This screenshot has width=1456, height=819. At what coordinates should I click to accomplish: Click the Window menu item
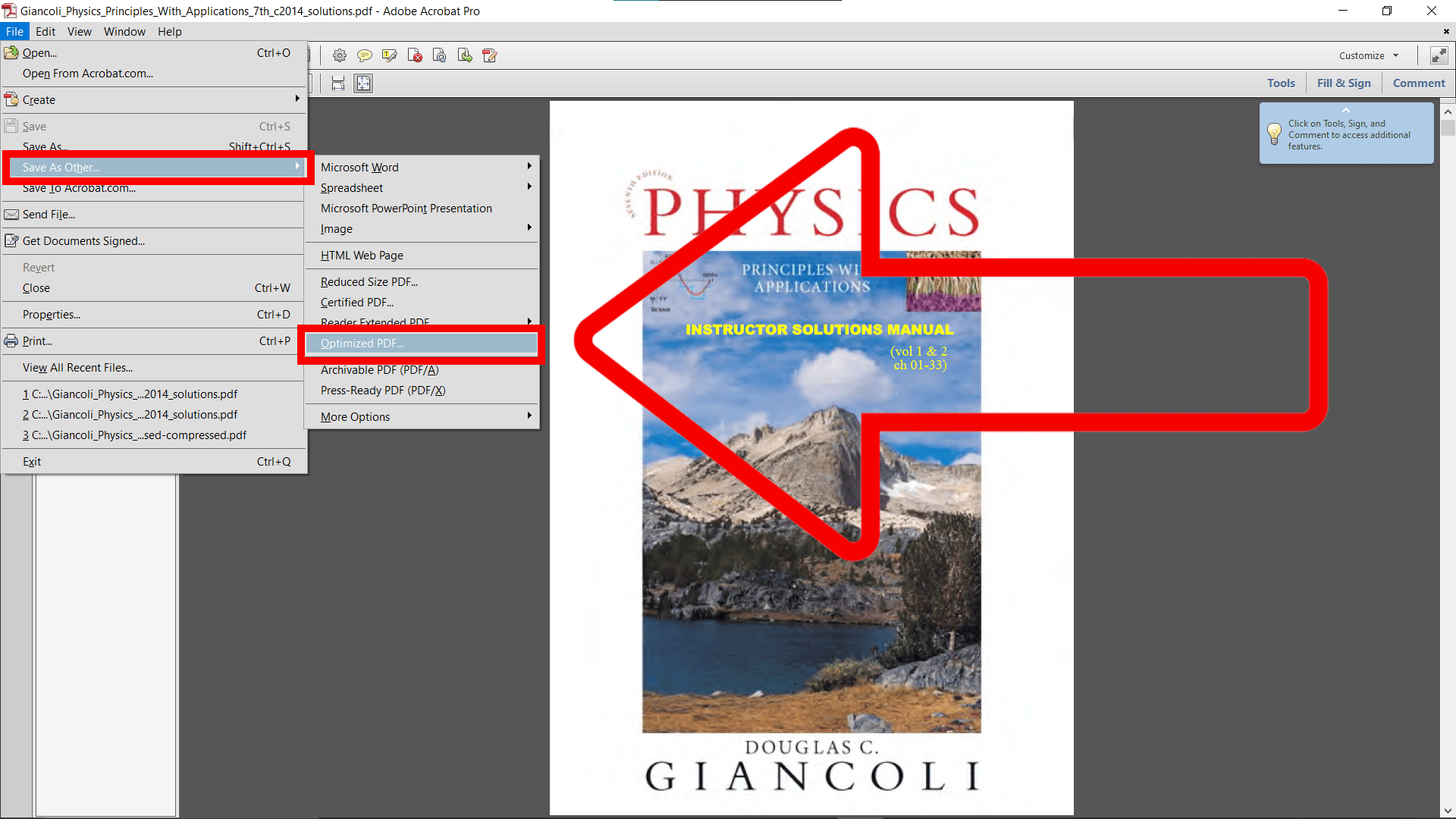[x=124, y=31]
